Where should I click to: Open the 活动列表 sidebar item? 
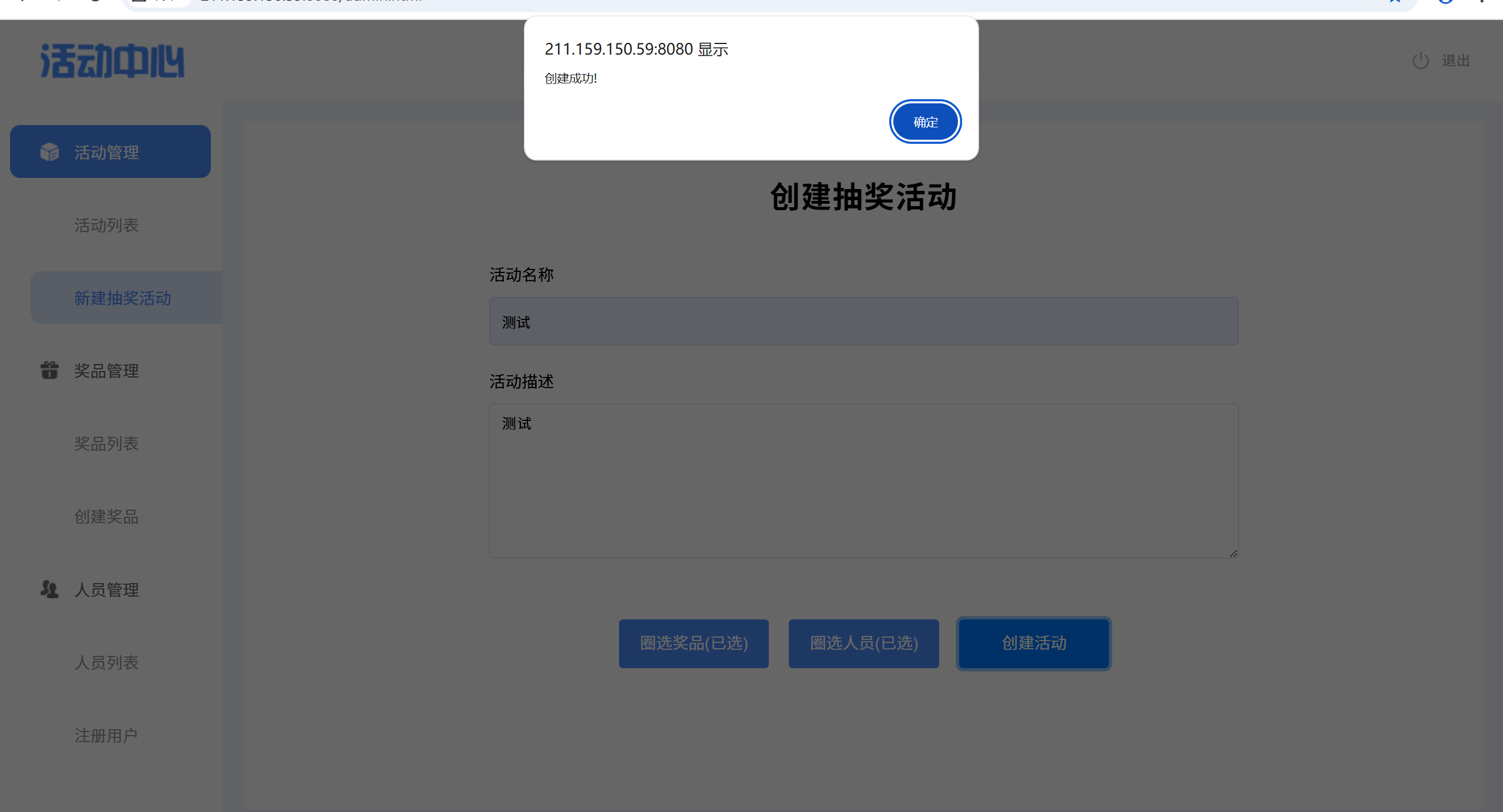[106, 225]
